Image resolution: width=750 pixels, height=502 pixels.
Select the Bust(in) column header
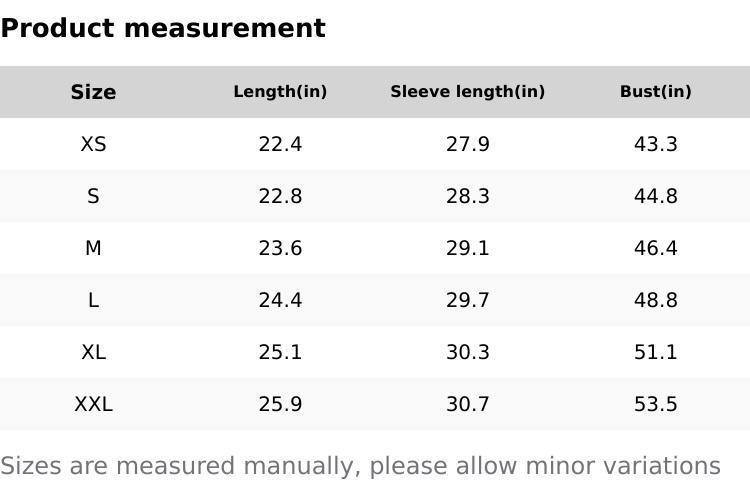click(x=655, y=92)
